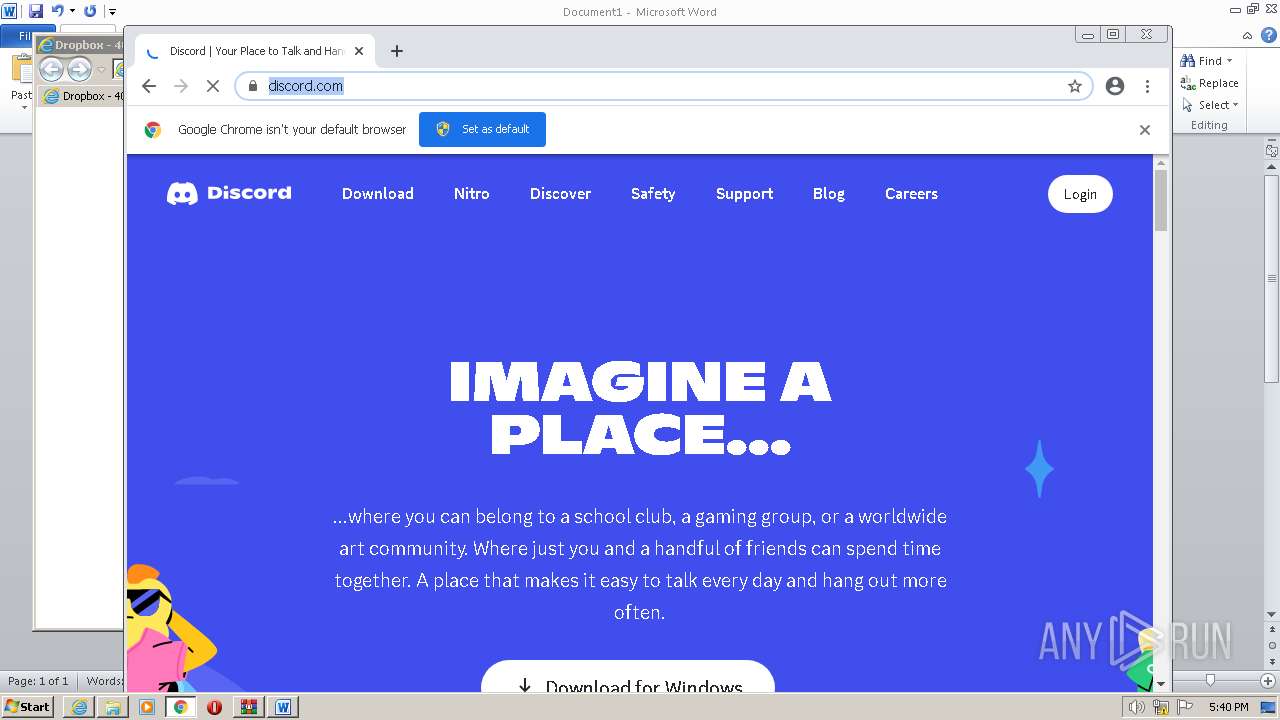Bookmark this page with the star icon
The image size is (1280, 720).
click(x=1075, y=86)
